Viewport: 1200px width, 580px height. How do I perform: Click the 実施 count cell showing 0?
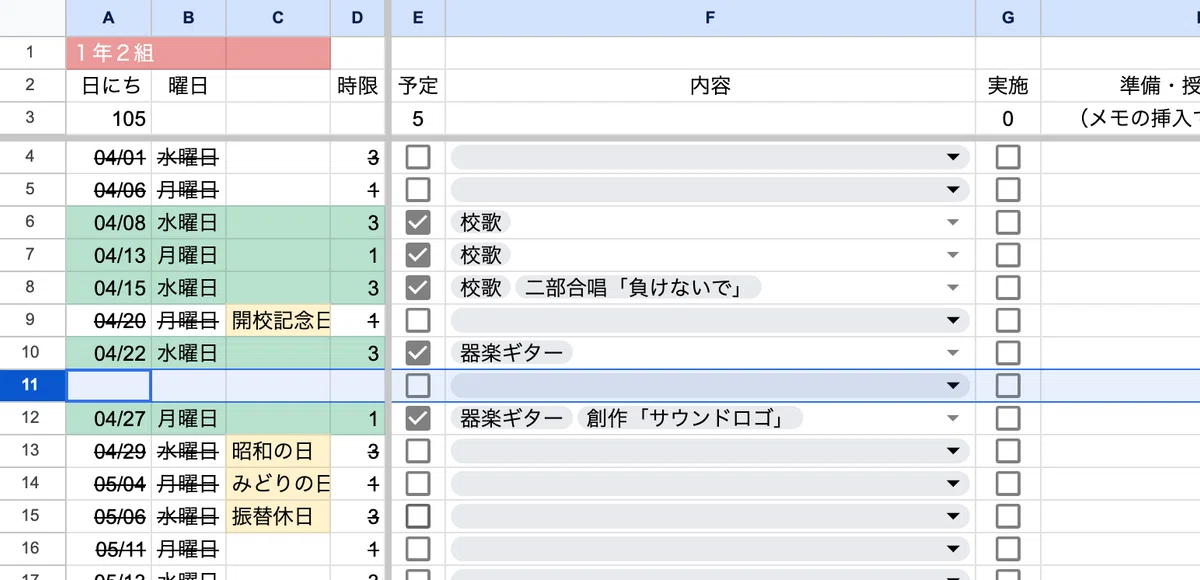point(1008,118)
